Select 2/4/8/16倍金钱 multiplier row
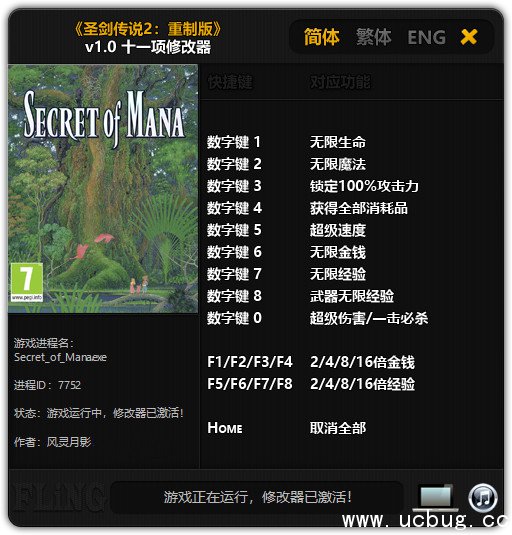Image resolution: width=512 pixels, height=535 pixels. pyautogui.click(x=311, y=362)
